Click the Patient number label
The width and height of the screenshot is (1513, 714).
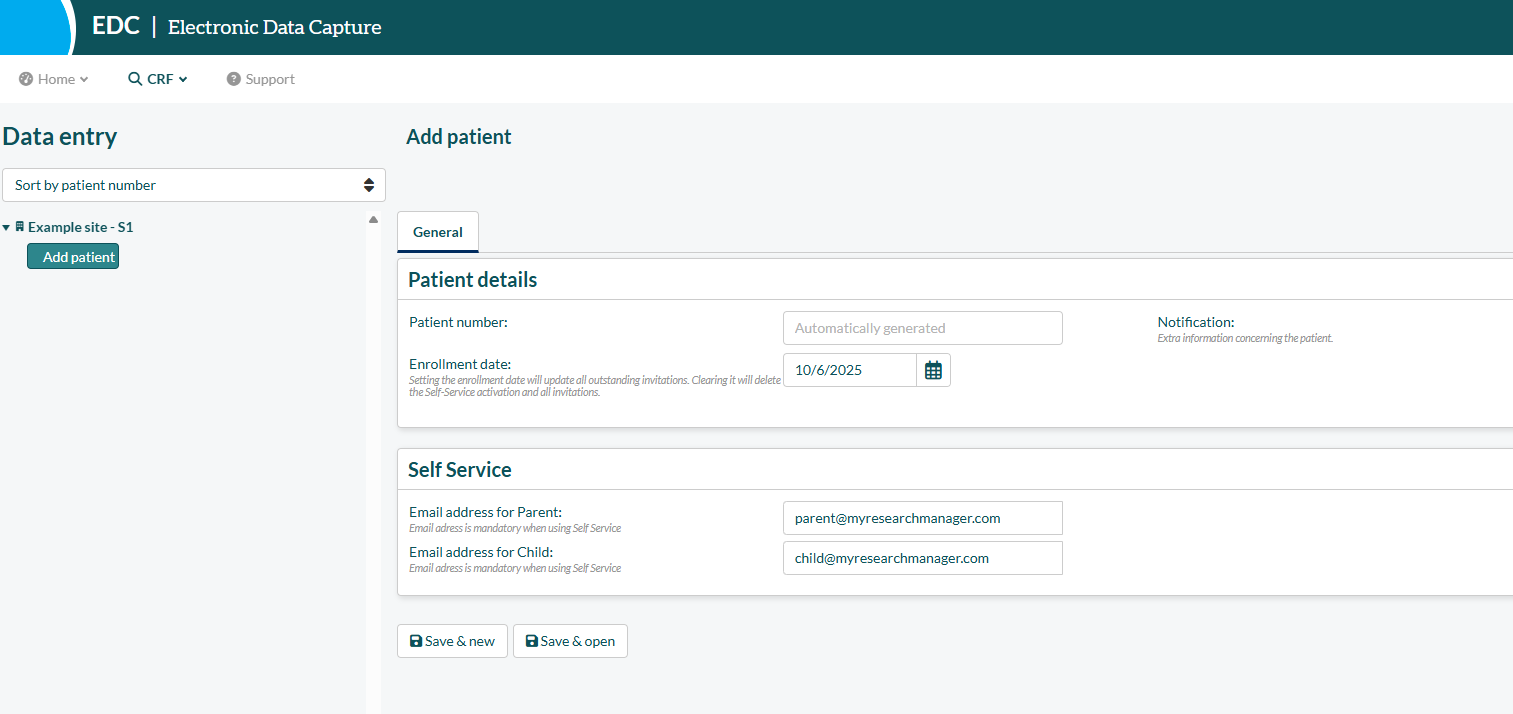[x=459, y=322]
